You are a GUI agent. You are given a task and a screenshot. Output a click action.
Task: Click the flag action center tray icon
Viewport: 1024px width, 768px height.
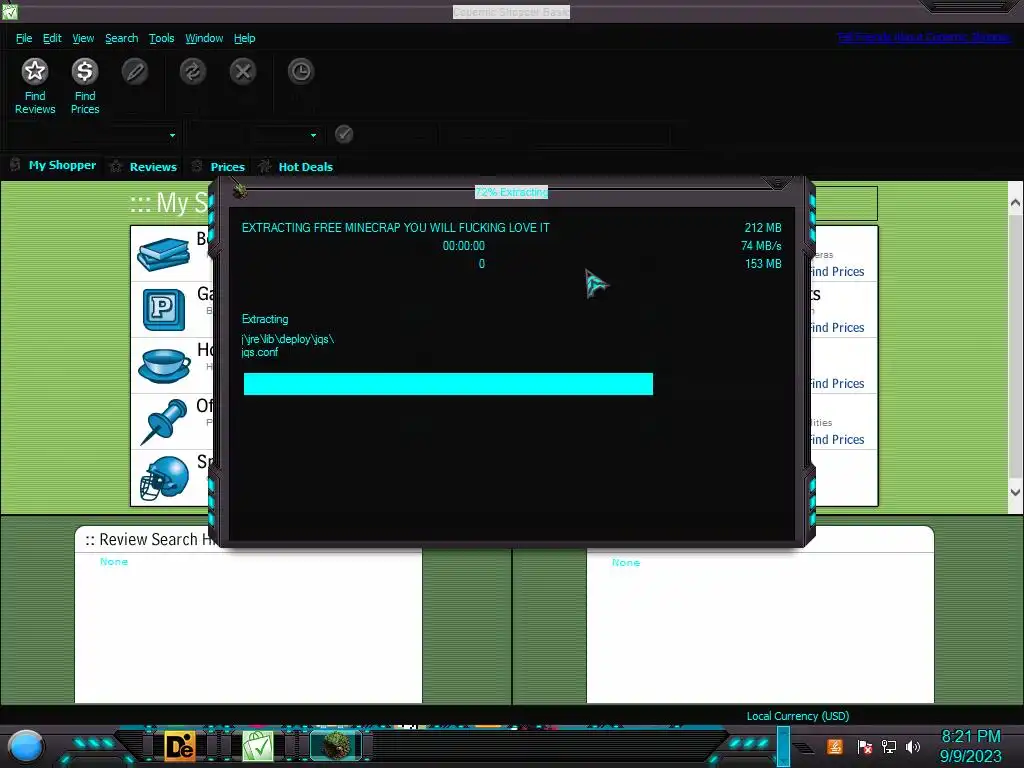tap(865, 747)
